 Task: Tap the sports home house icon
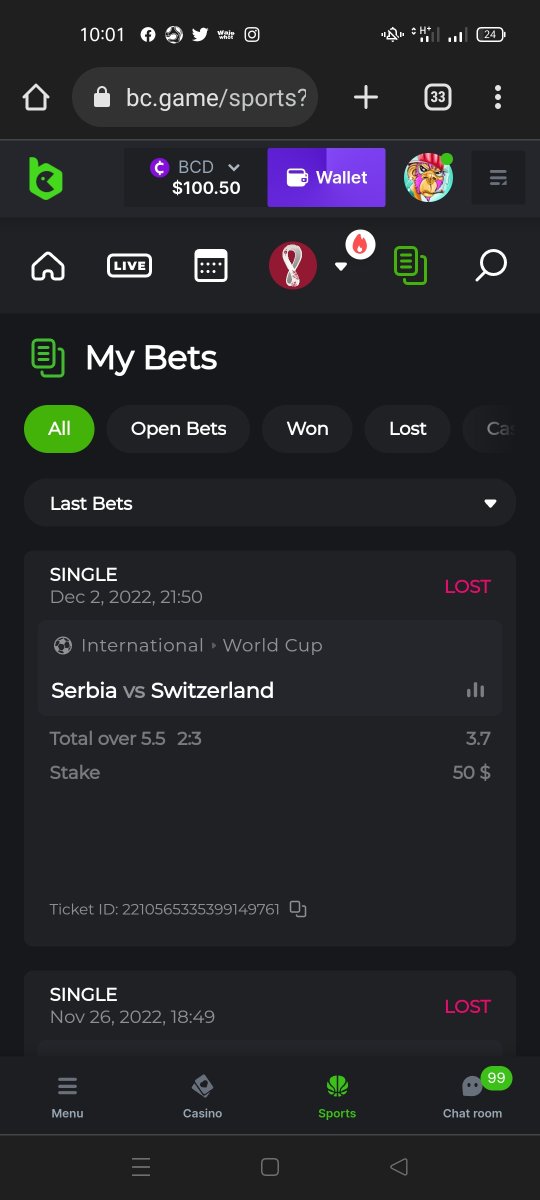(48, 266)
